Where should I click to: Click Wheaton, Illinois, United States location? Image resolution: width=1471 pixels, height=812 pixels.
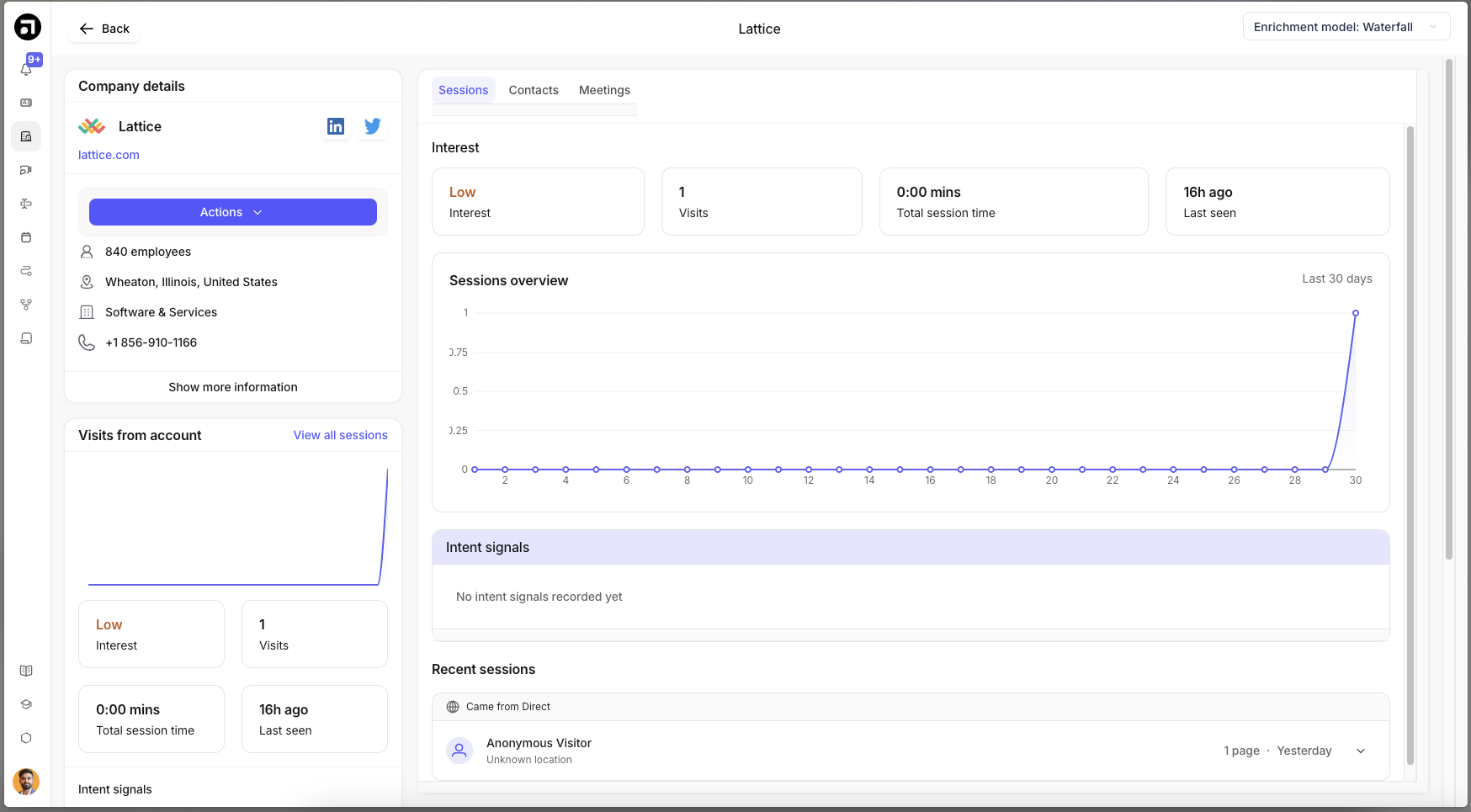click(x=192, y=282)
